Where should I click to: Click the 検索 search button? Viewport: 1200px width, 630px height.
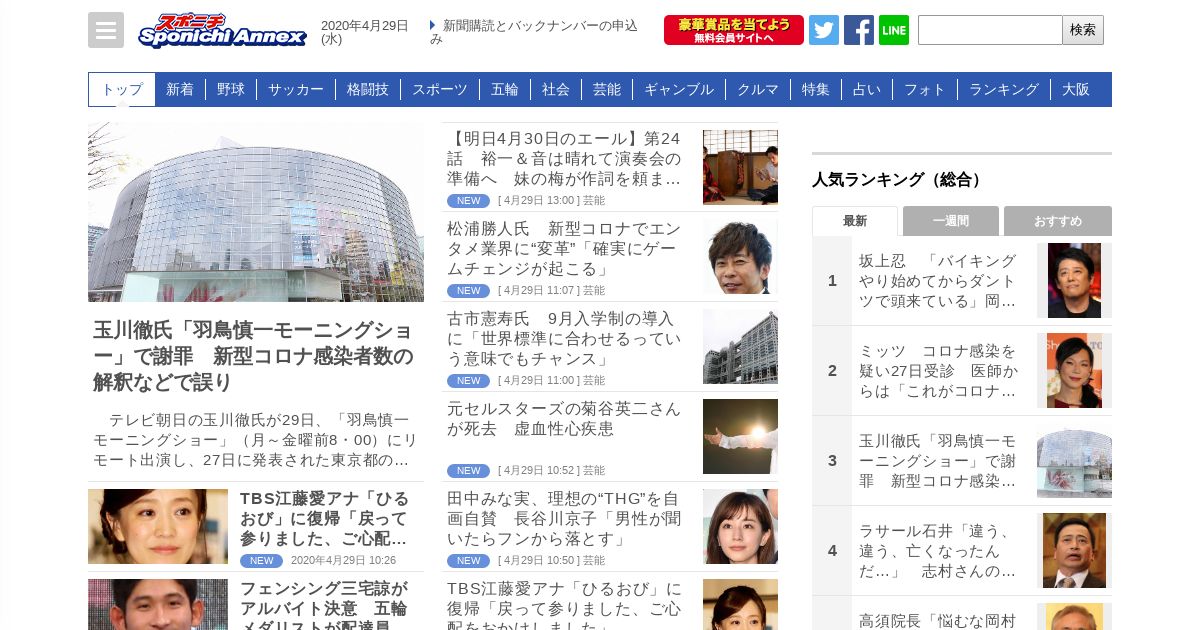pos(1083,30)
